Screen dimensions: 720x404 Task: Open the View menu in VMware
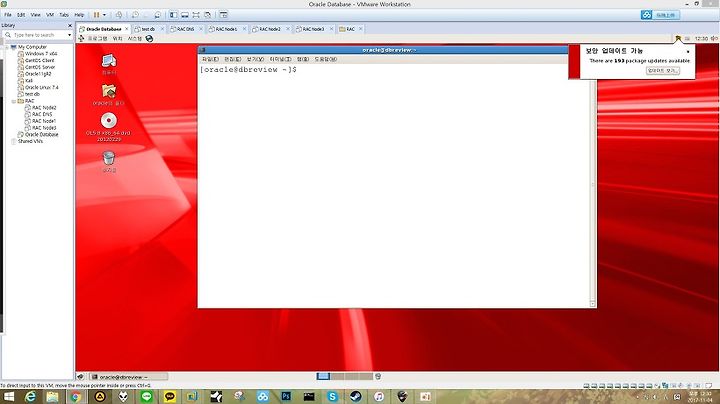pyautogui.click(x=35, y=15)
